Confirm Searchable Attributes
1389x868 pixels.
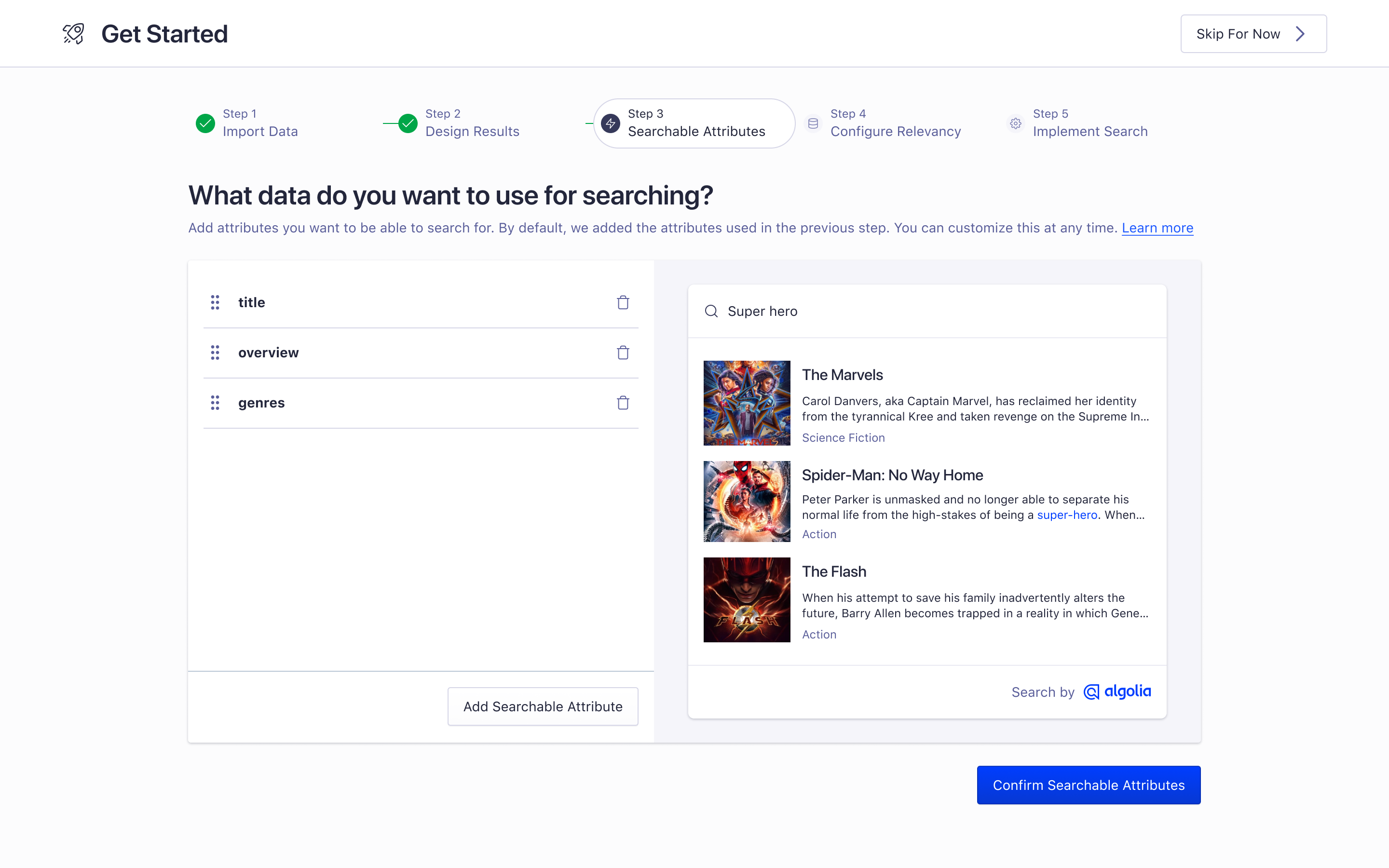click(x=1088, y=785)
